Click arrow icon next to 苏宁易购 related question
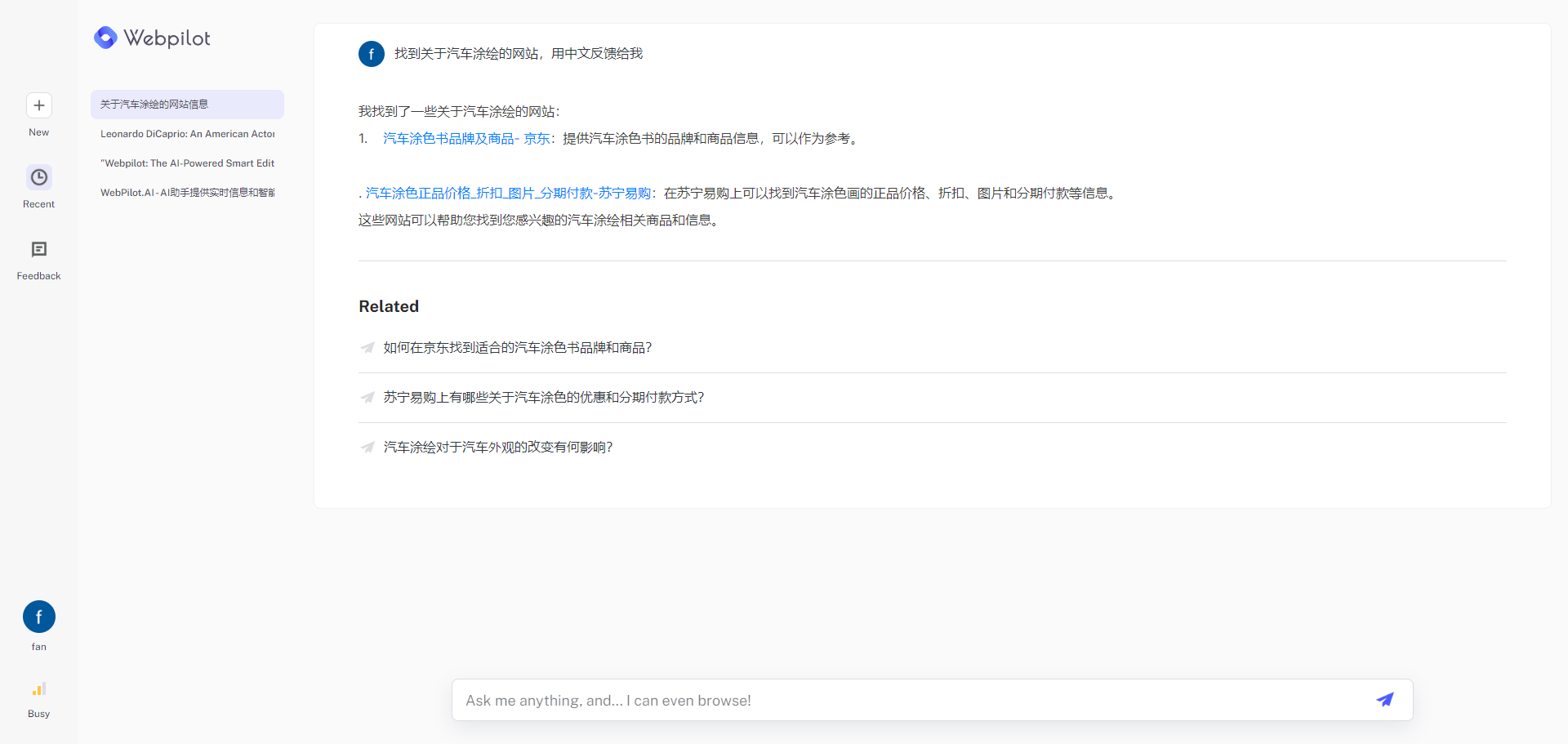Screen dimensions: 1568x744 pos(367,398)
